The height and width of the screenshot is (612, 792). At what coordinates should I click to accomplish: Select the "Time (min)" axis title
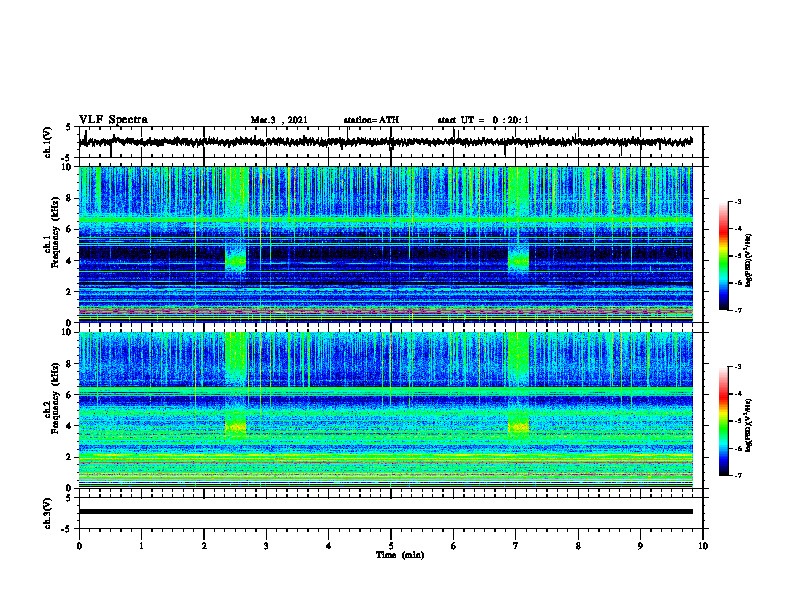tap(400, 555)
